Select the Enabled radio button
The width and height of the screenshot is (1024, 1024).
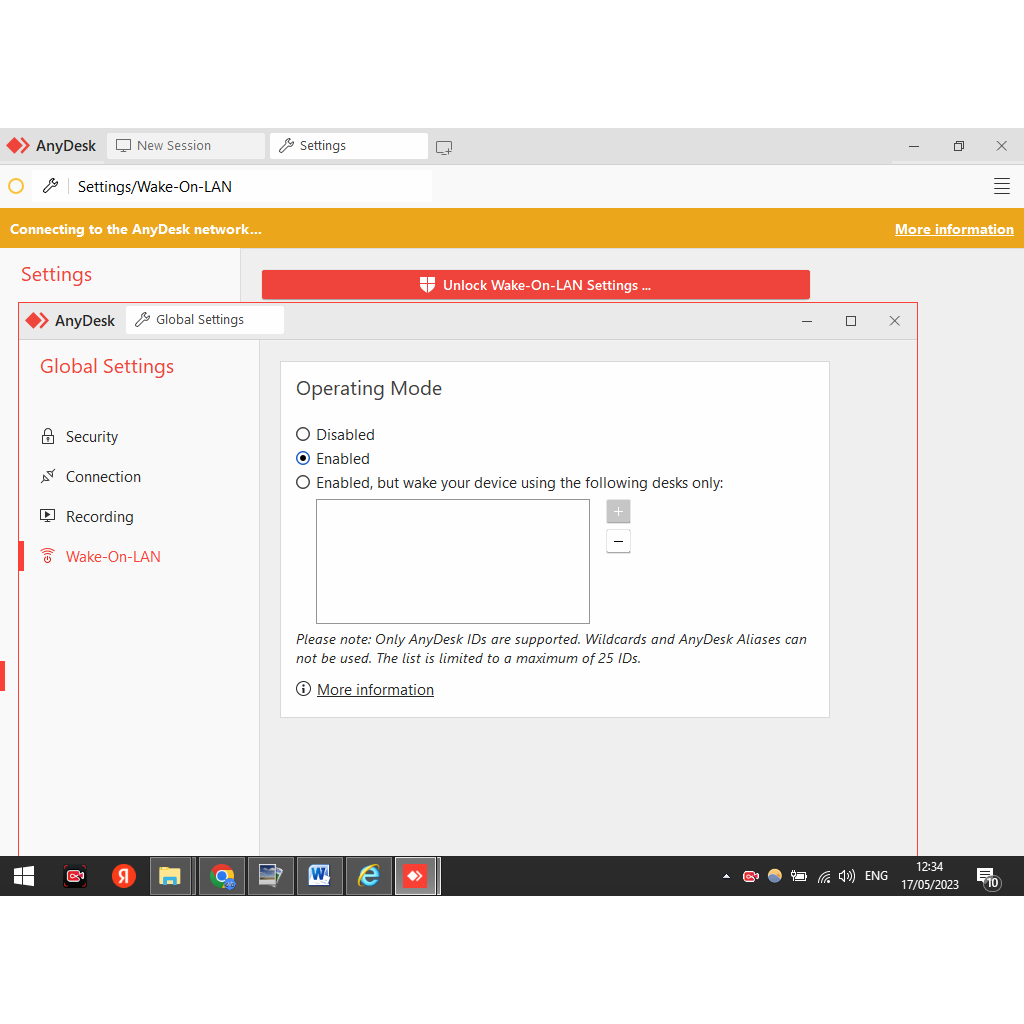tap(303, 459)
